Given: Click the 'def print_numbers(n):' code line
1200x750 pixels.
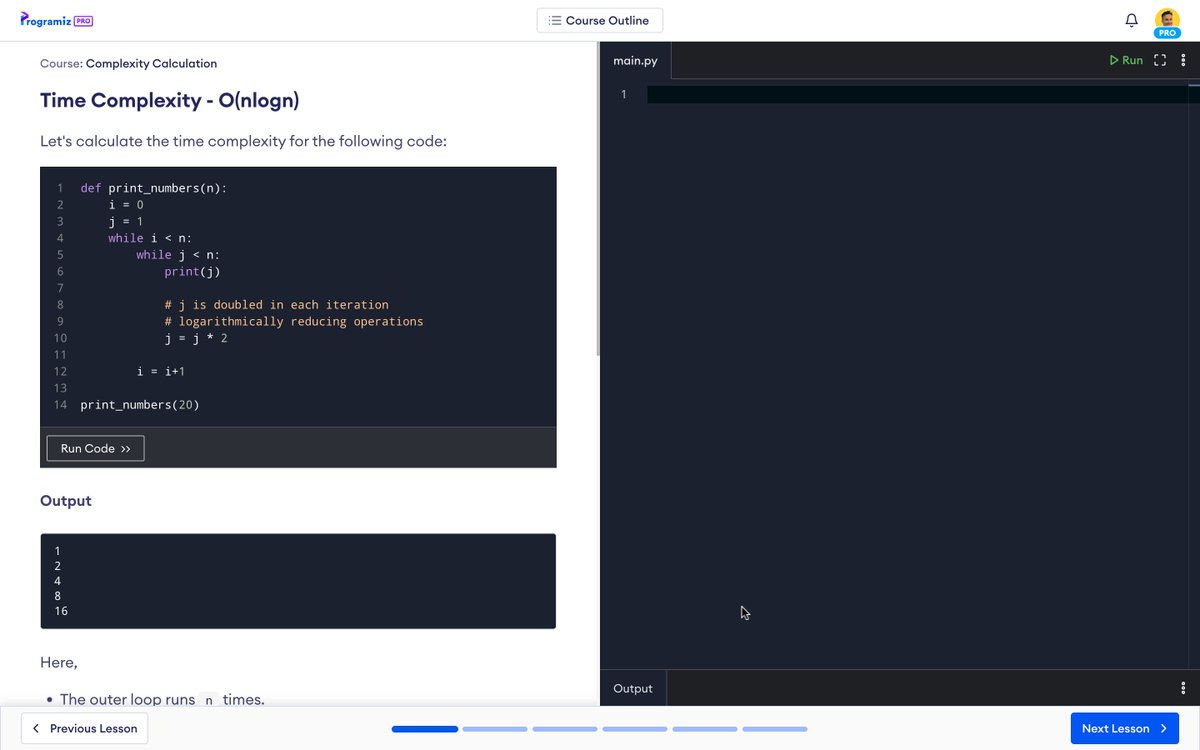Looking at the screenshot, I should pyautogui.click(x=154, y=188).
